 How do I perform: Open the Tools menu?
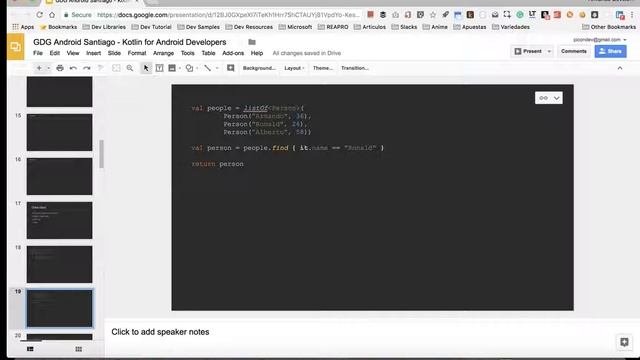pos(188,53)
